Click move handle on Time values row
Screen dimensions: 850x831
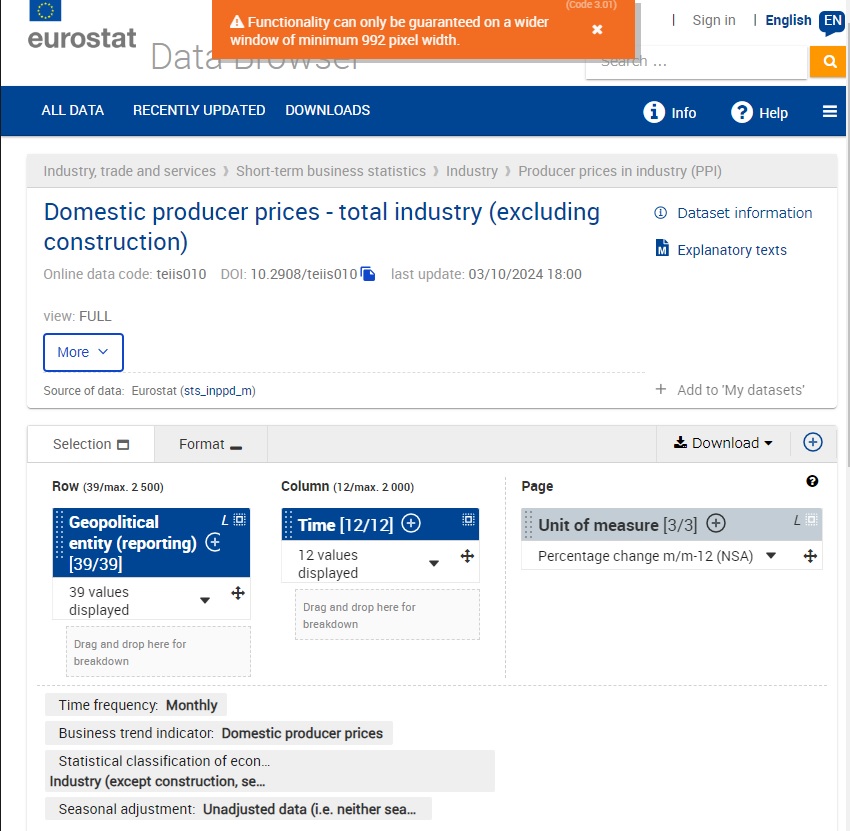pos(467,556)
